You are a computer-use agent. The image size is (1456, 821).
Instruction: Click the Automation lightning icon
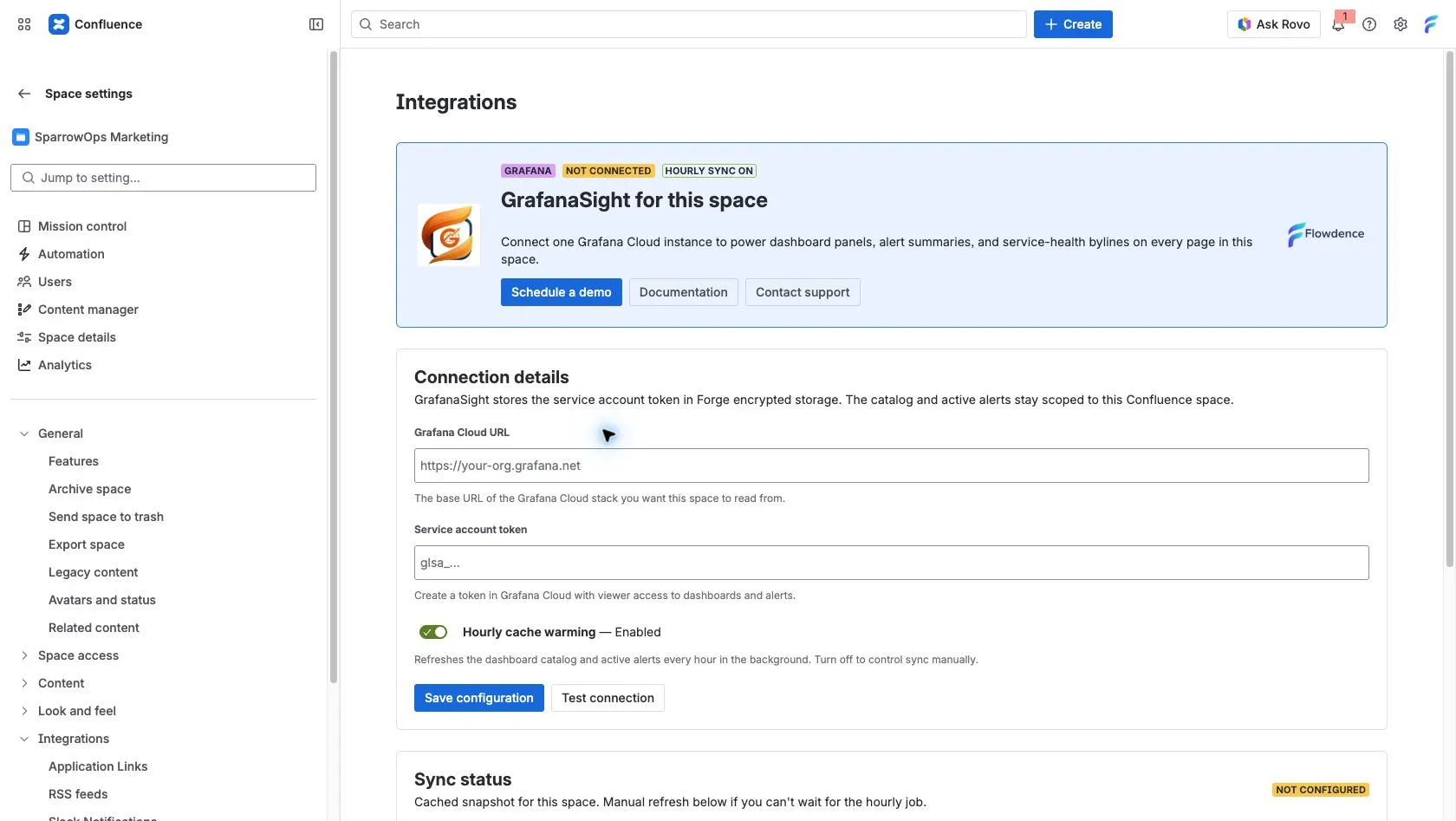pos(24,254)
